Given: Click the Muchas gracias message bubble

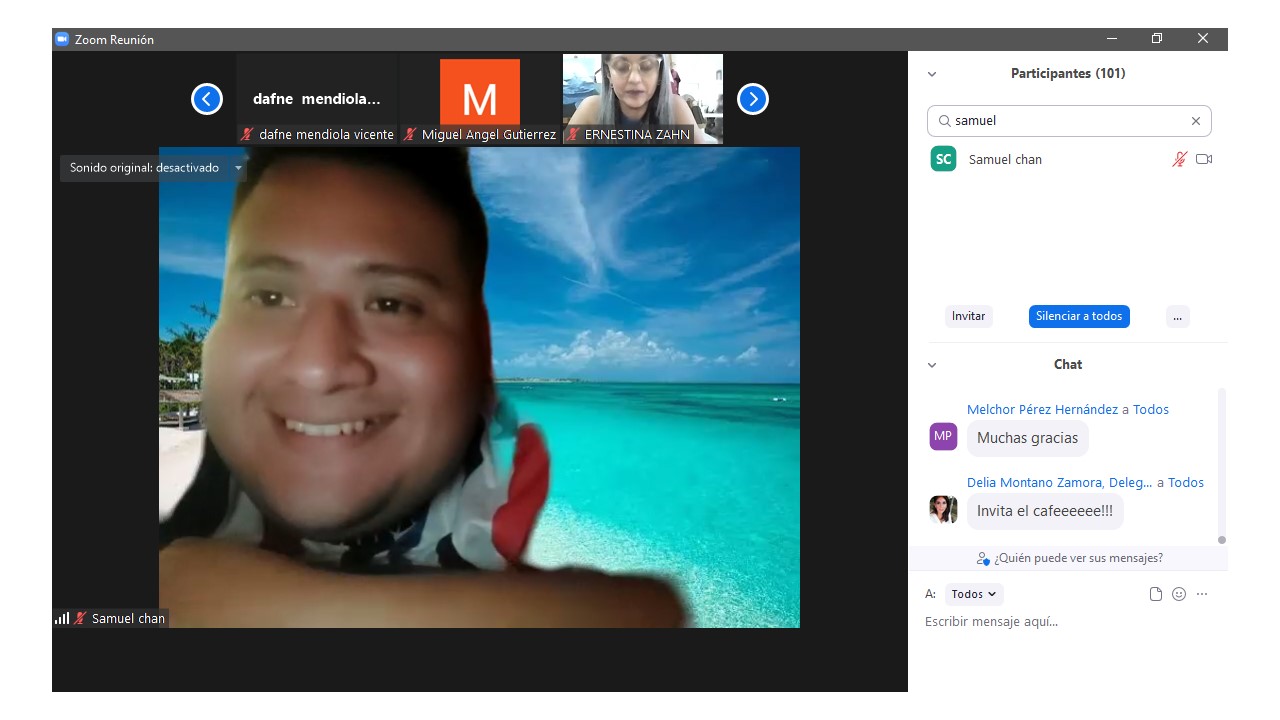Looking at the screenshot, I should (1027, 438).
